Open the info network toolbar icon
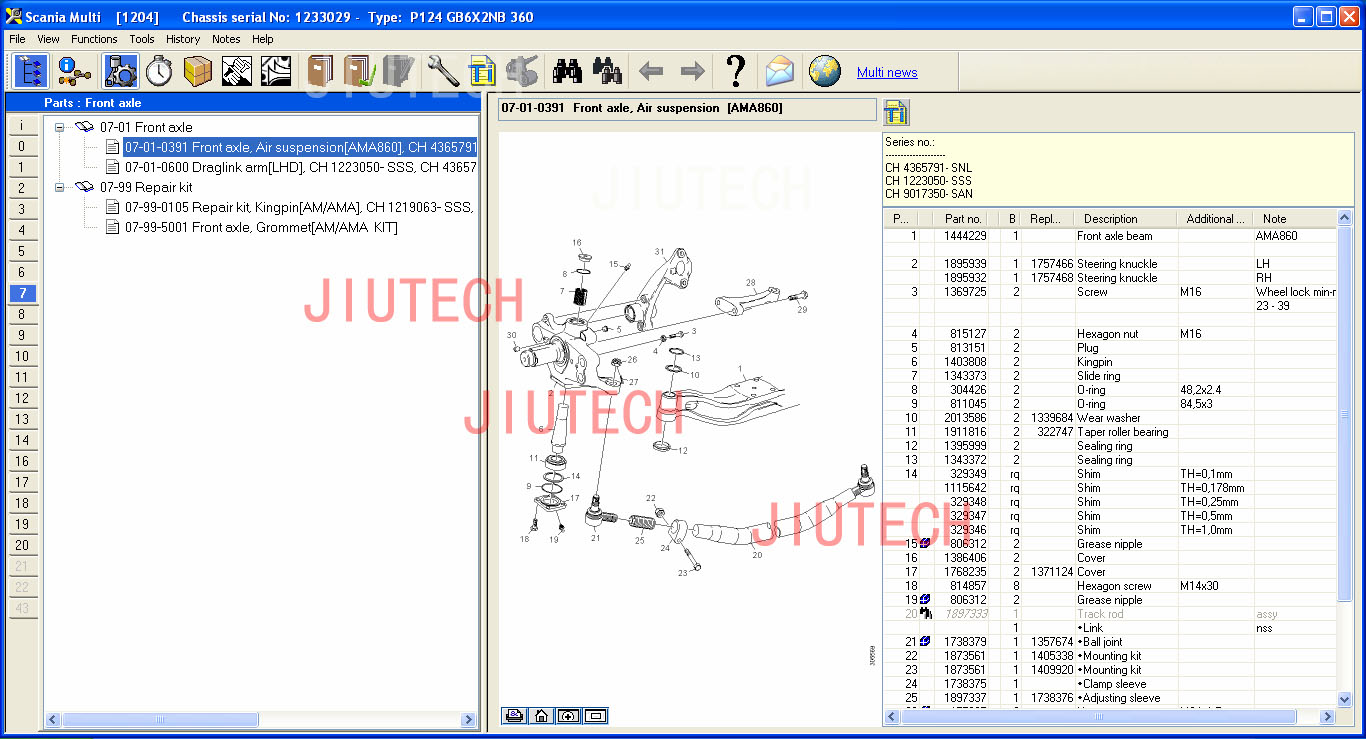1366x739 pixels. click(74, 71)
